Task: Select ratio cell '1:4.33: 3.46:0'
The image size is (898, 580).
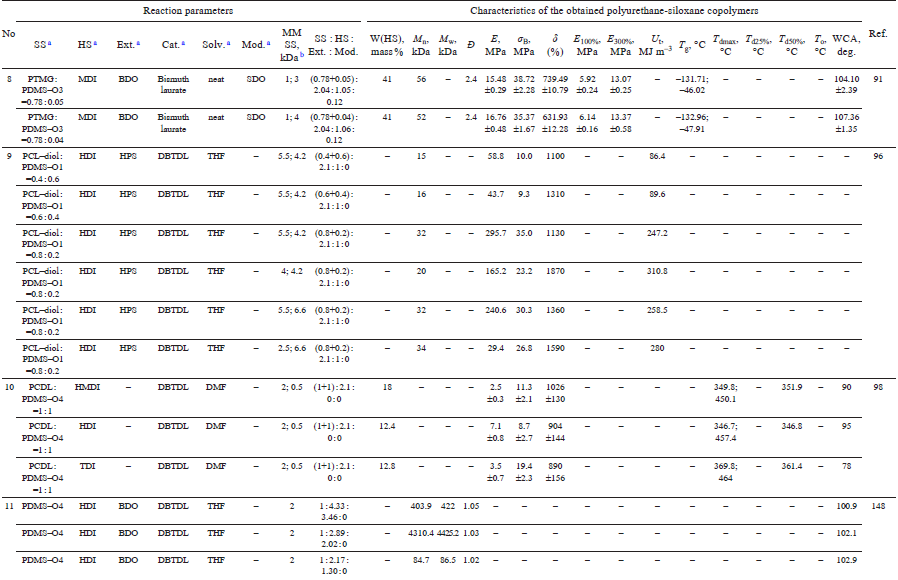Action: point(334,512)
